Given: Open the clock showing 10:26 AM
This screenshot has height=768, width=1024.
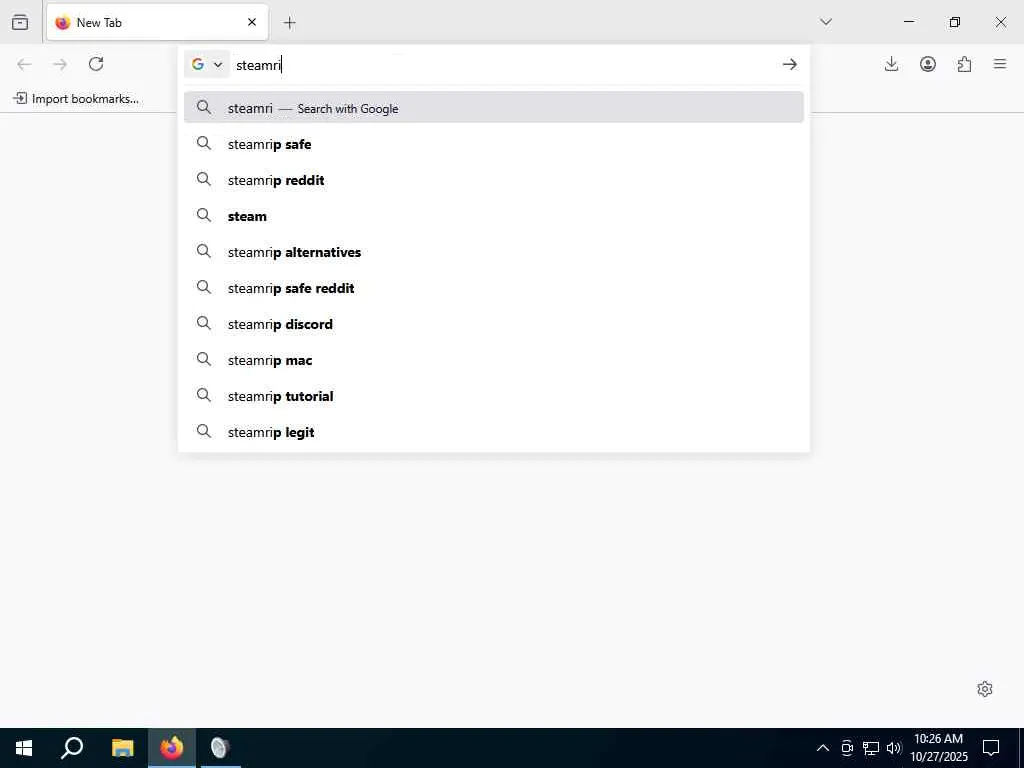Looking at the screenshot, I should coord(938,748).
